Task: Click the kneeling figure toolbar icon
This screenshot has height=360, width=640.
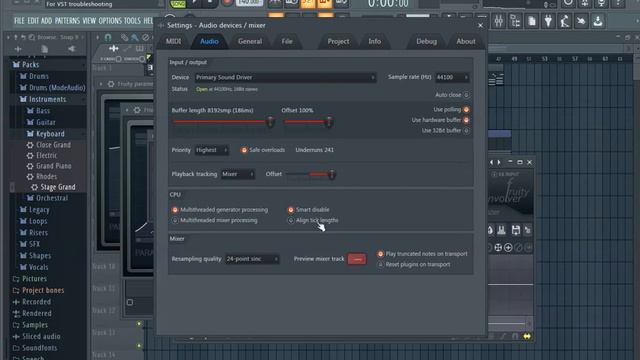Action: tap(564, 21)
